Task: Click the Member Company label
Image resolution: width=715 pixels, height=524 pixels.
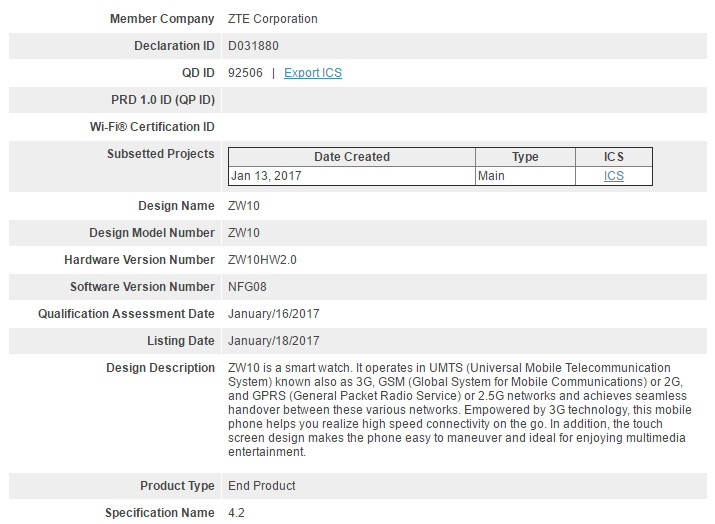Action: (x=162, y=19)
